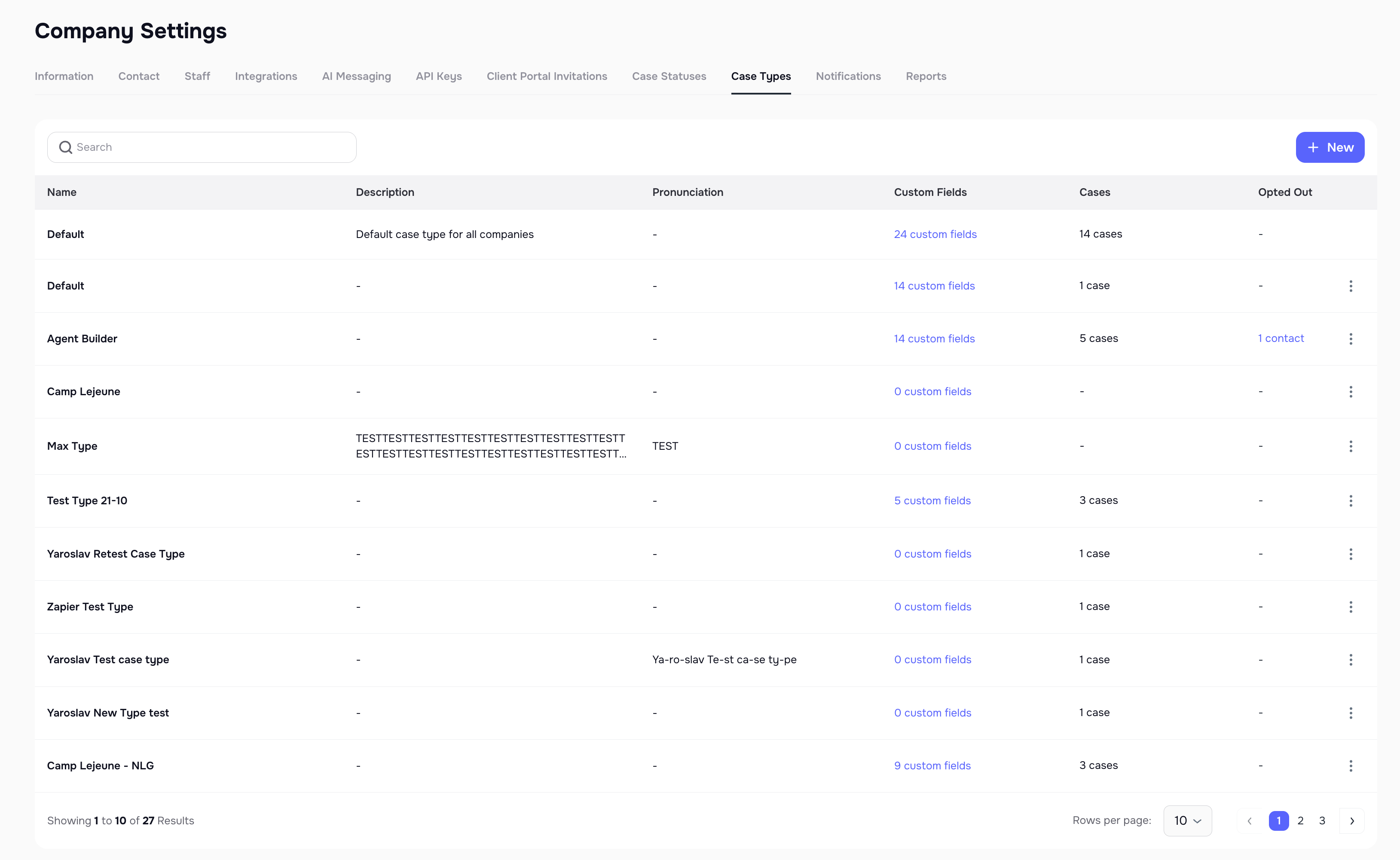Click the plus icon on the New button

1313,147
